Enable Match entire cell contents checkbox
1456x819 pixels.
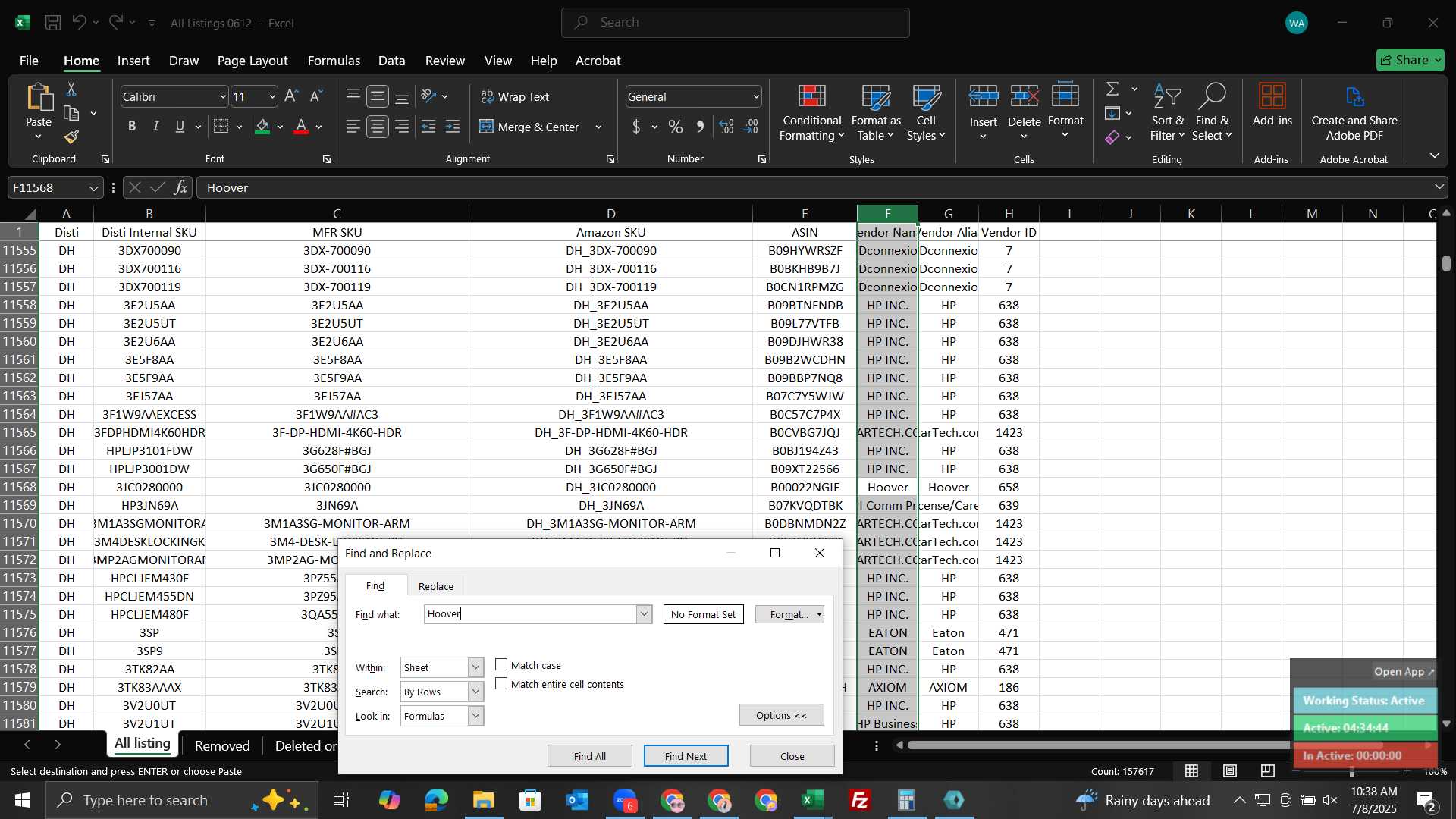[501, 684]
